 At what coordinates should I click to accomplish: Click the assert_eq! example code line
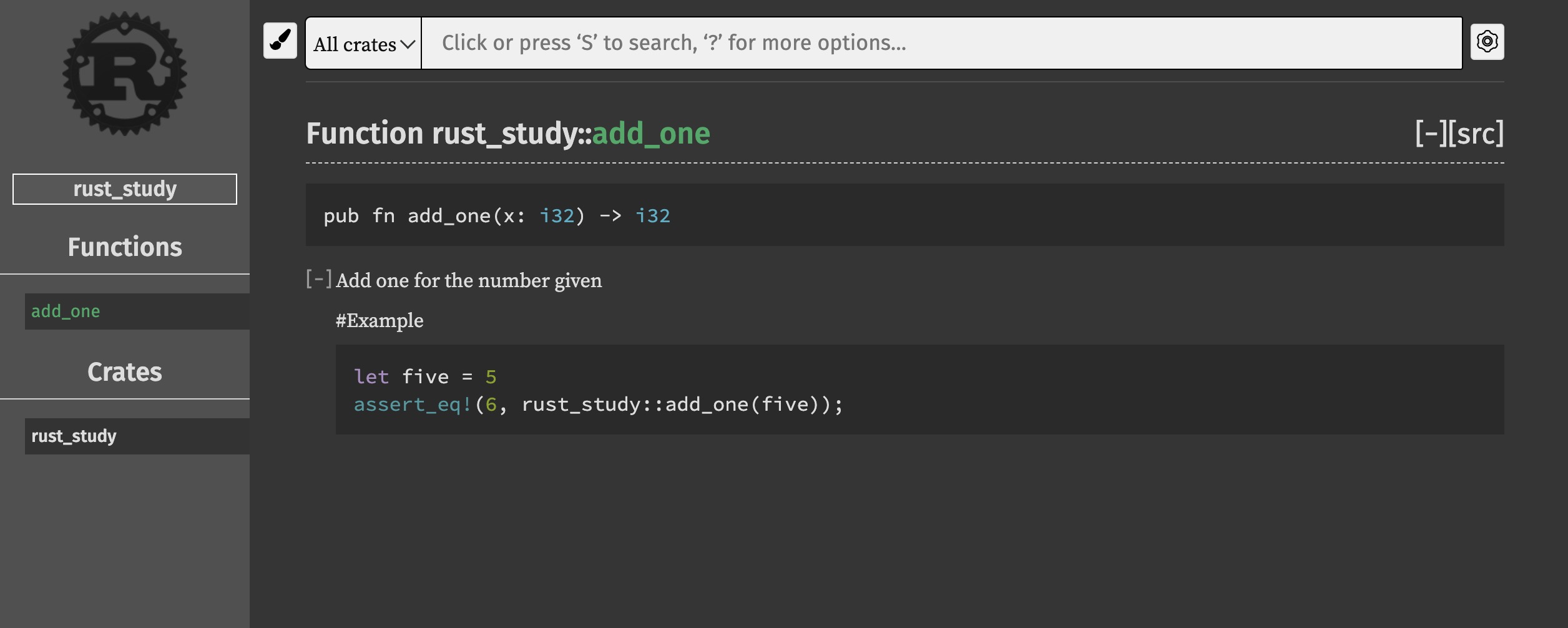598,405
